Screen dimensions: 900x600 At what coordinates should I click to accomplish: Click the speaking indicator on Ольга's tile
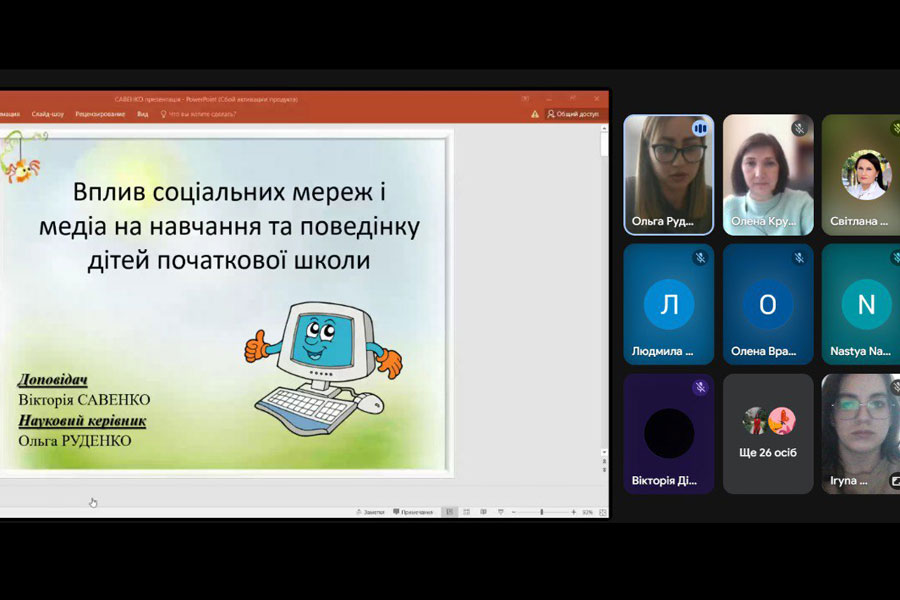click(x=700, y=129)
